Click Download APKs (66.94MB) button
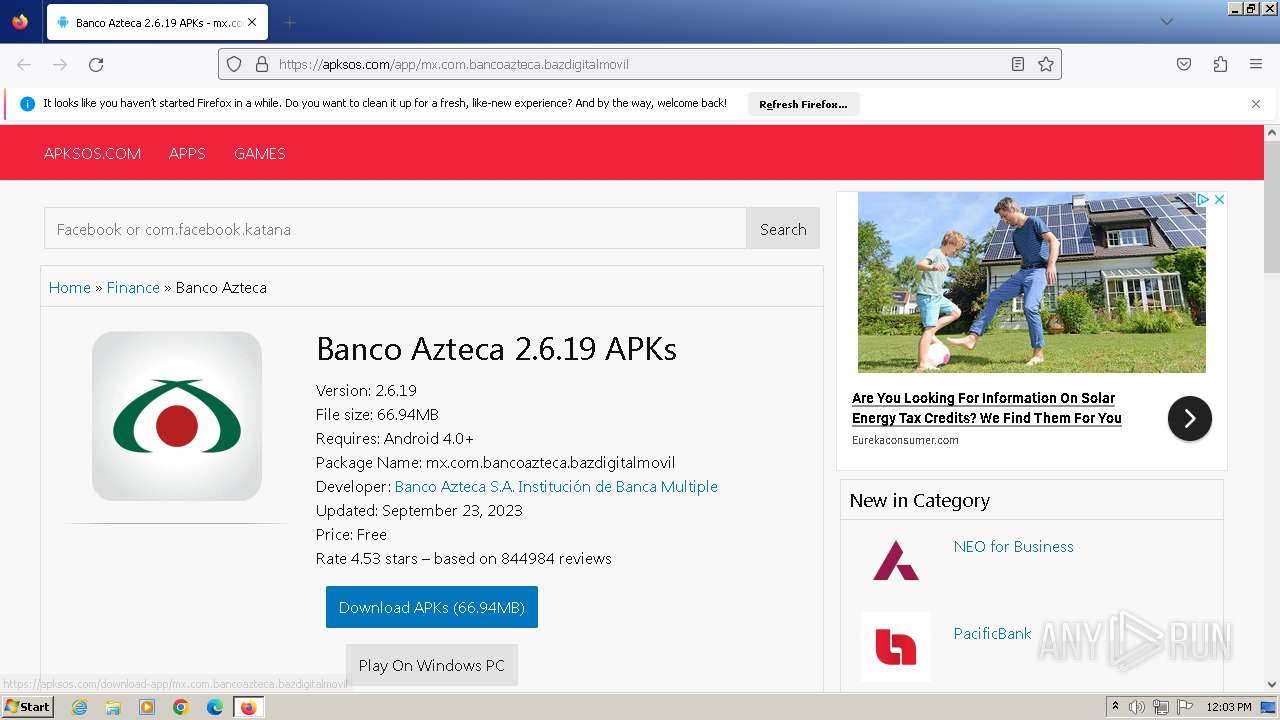 coord(432,607)
